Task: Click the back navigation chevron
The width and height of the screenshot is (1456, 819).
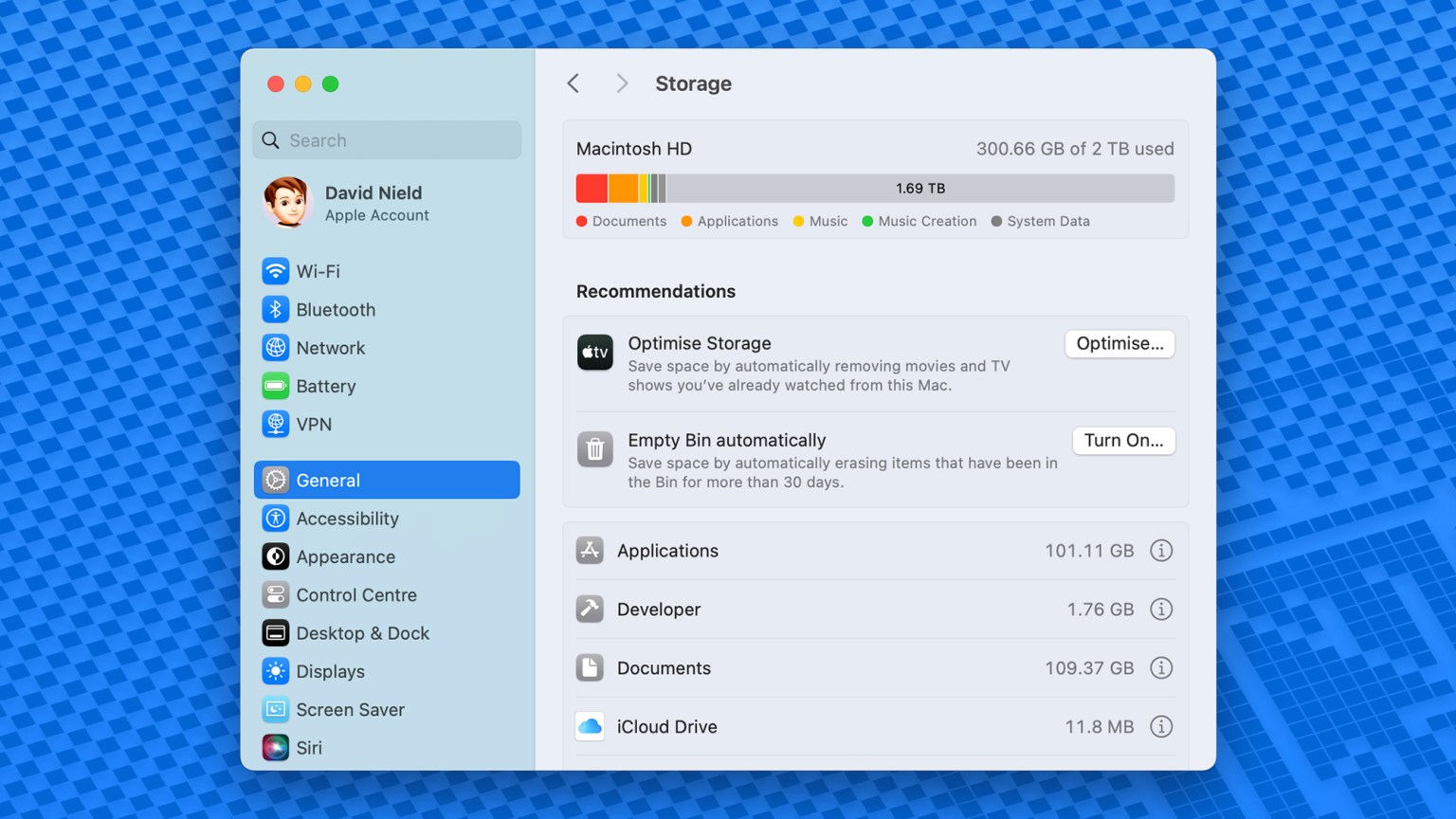Action: [573, 83]
